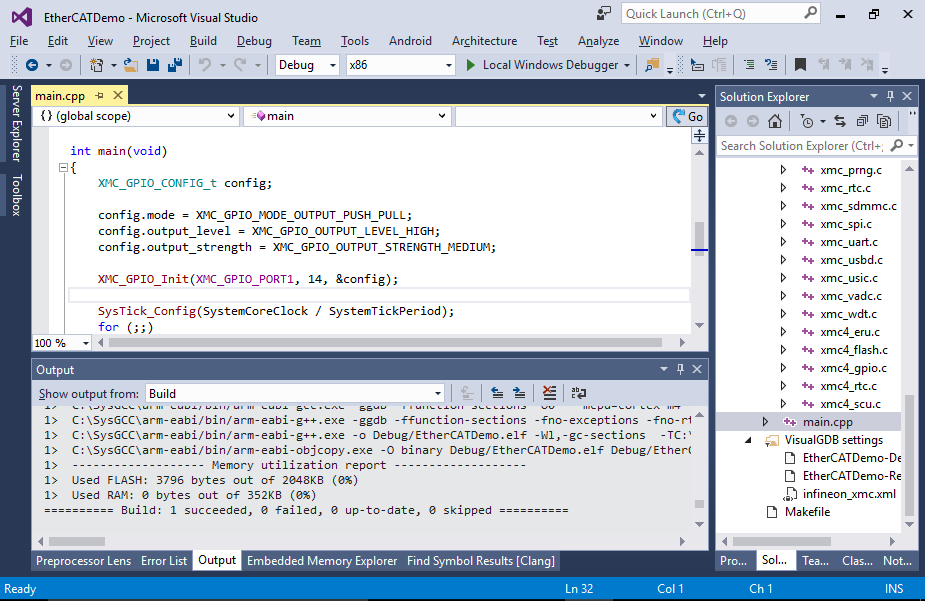Screen dimensions: 925x601
Task: Open the x86 platform dropdown
Action: pyautogui.click(x=401, y=65)
